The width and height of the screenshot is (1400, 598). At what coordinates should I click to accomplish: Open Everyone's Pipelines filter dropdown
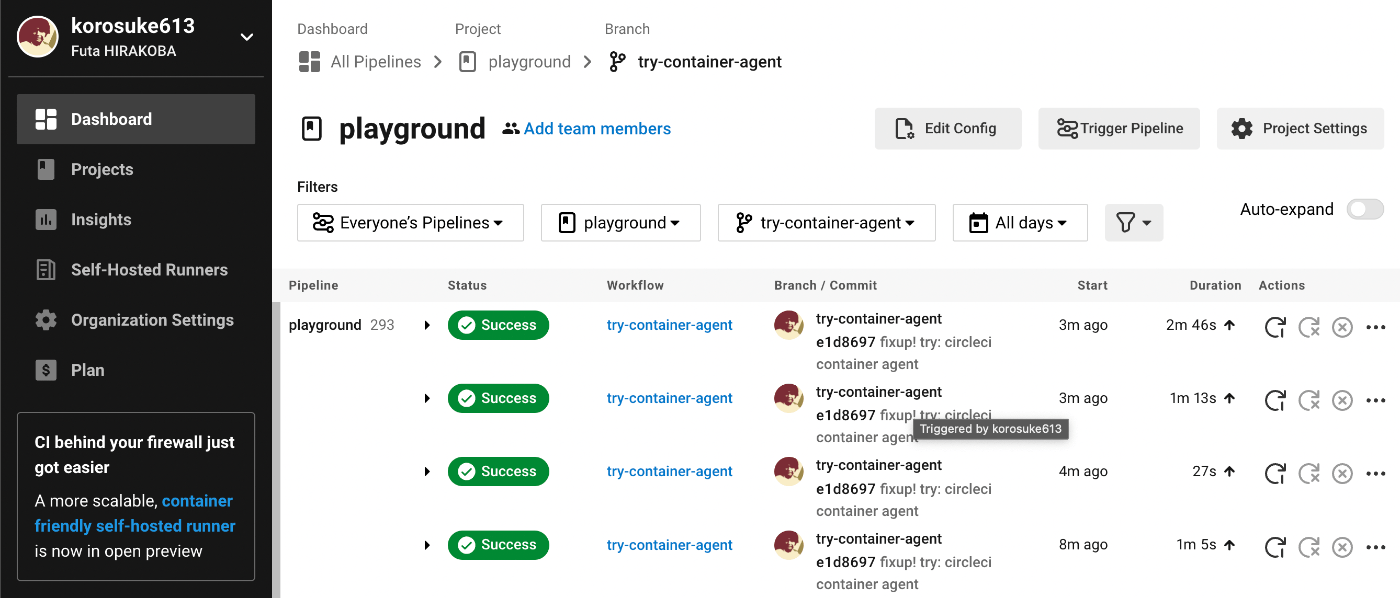410,223
